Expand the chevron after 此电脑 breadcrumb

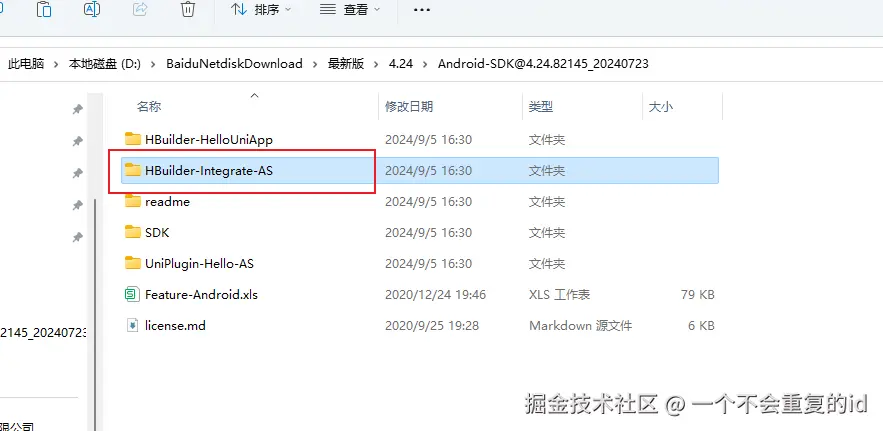tap(56, 64)
